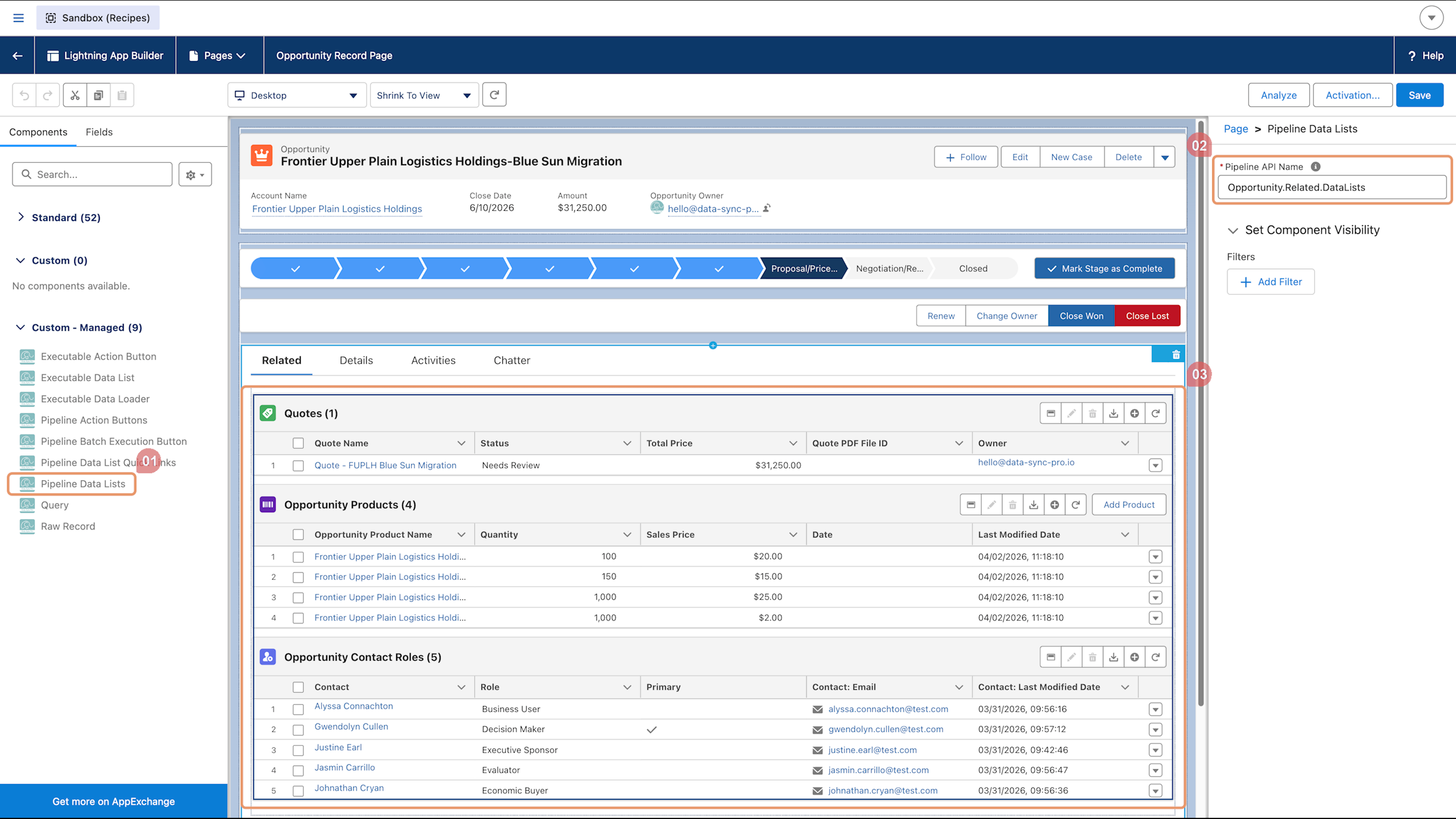
Task: Select the Proposal/Price stage in path
Action: tap(803, 268)
